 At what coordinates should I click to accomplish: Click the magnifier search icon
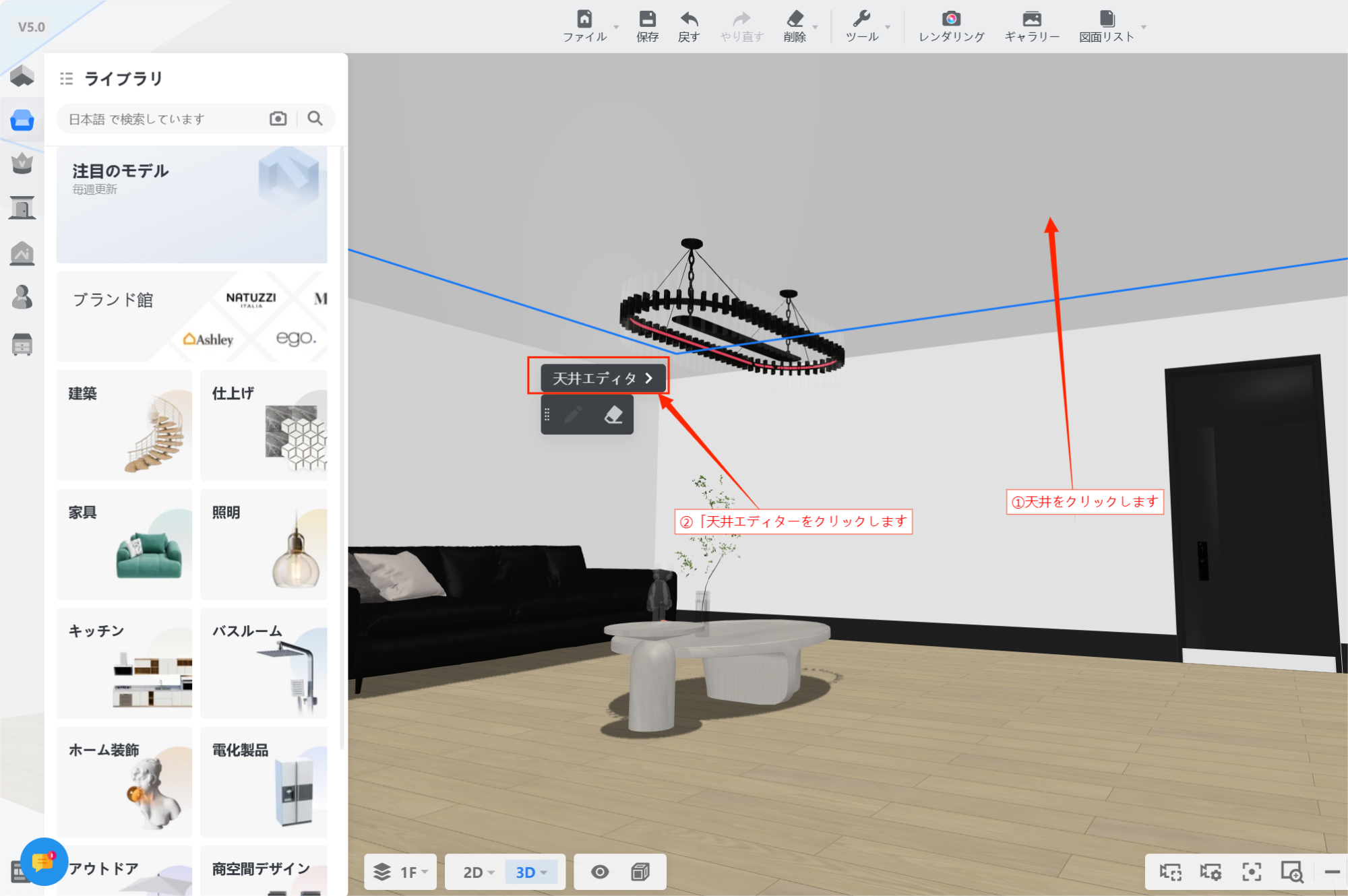pos(315,119)
